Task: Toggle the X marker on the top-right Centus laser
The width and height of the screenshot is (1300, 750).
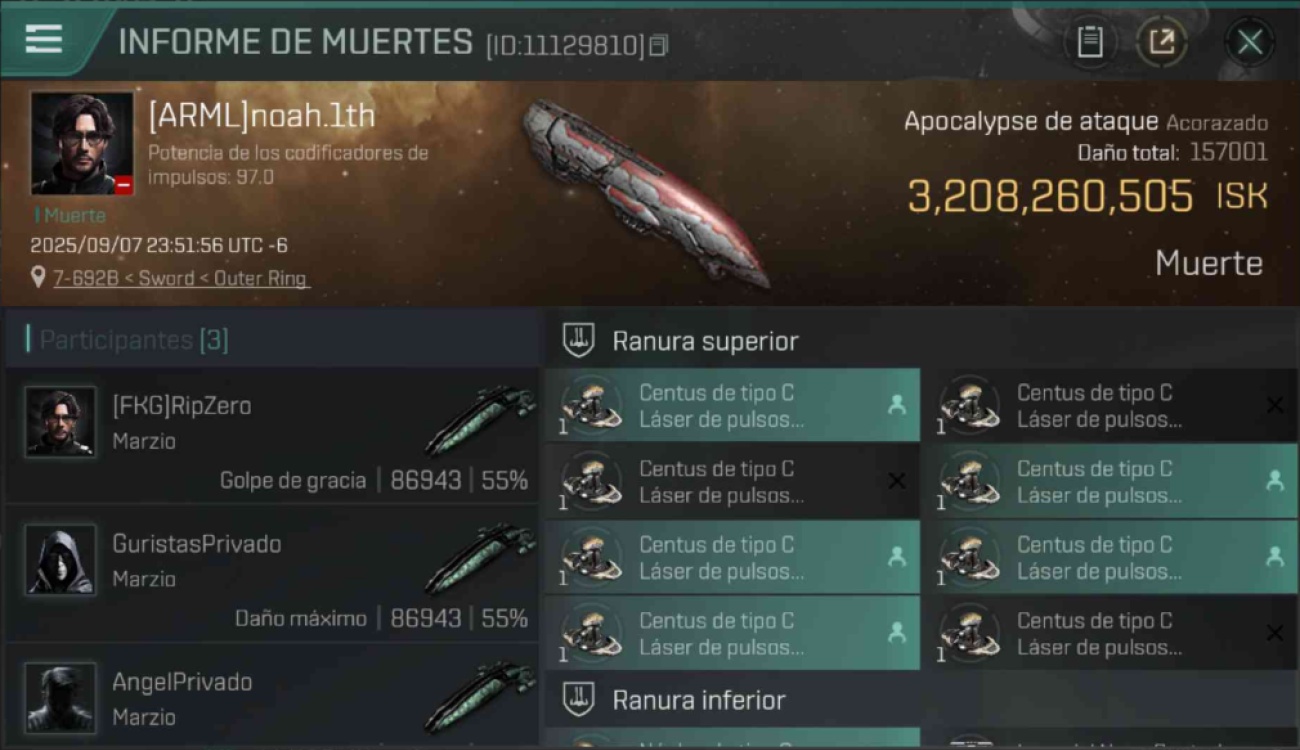Action: [x=1275, y=405]
